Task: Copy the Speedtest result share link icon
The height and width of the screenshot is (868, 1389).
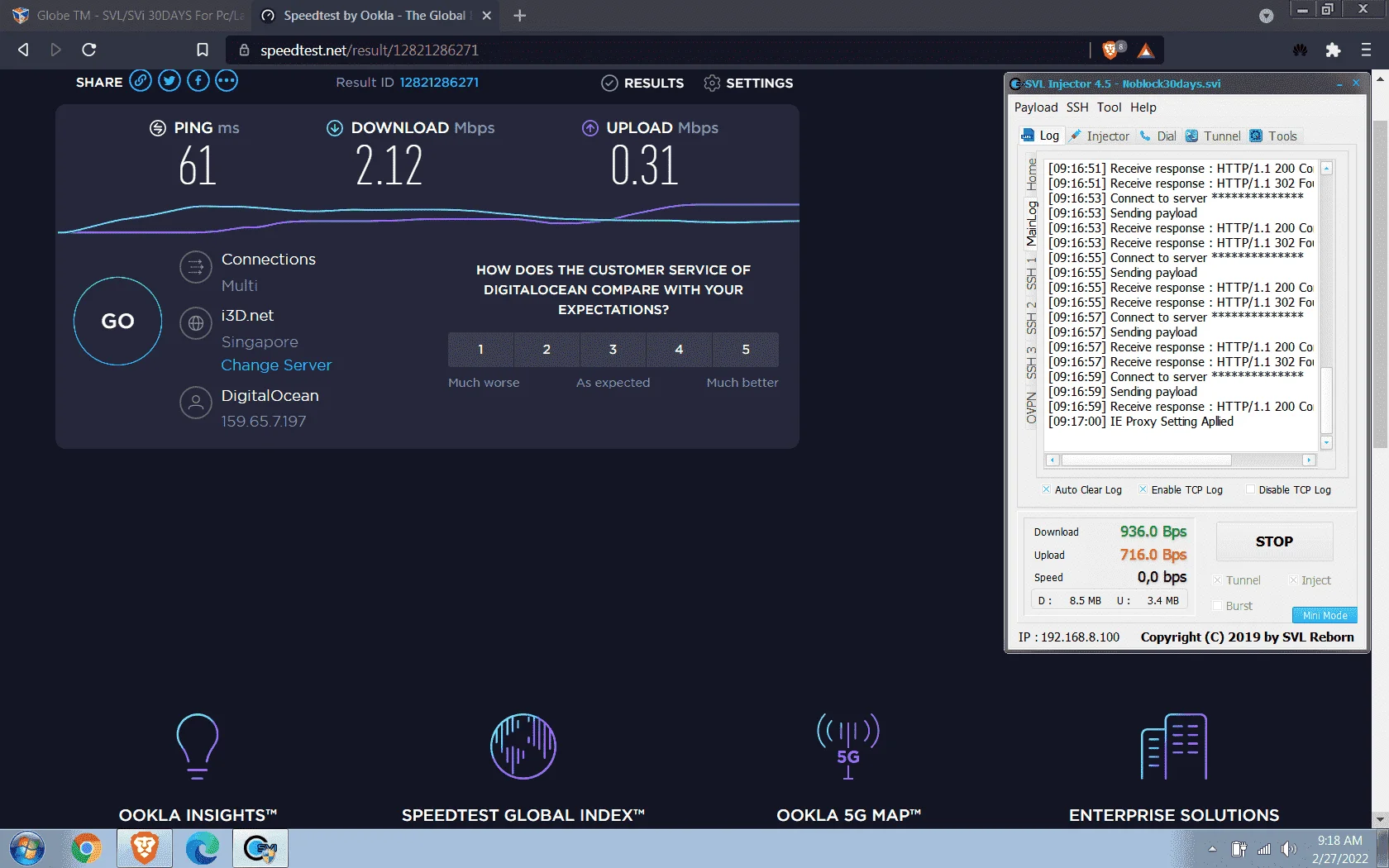Action: click(141, 81)
